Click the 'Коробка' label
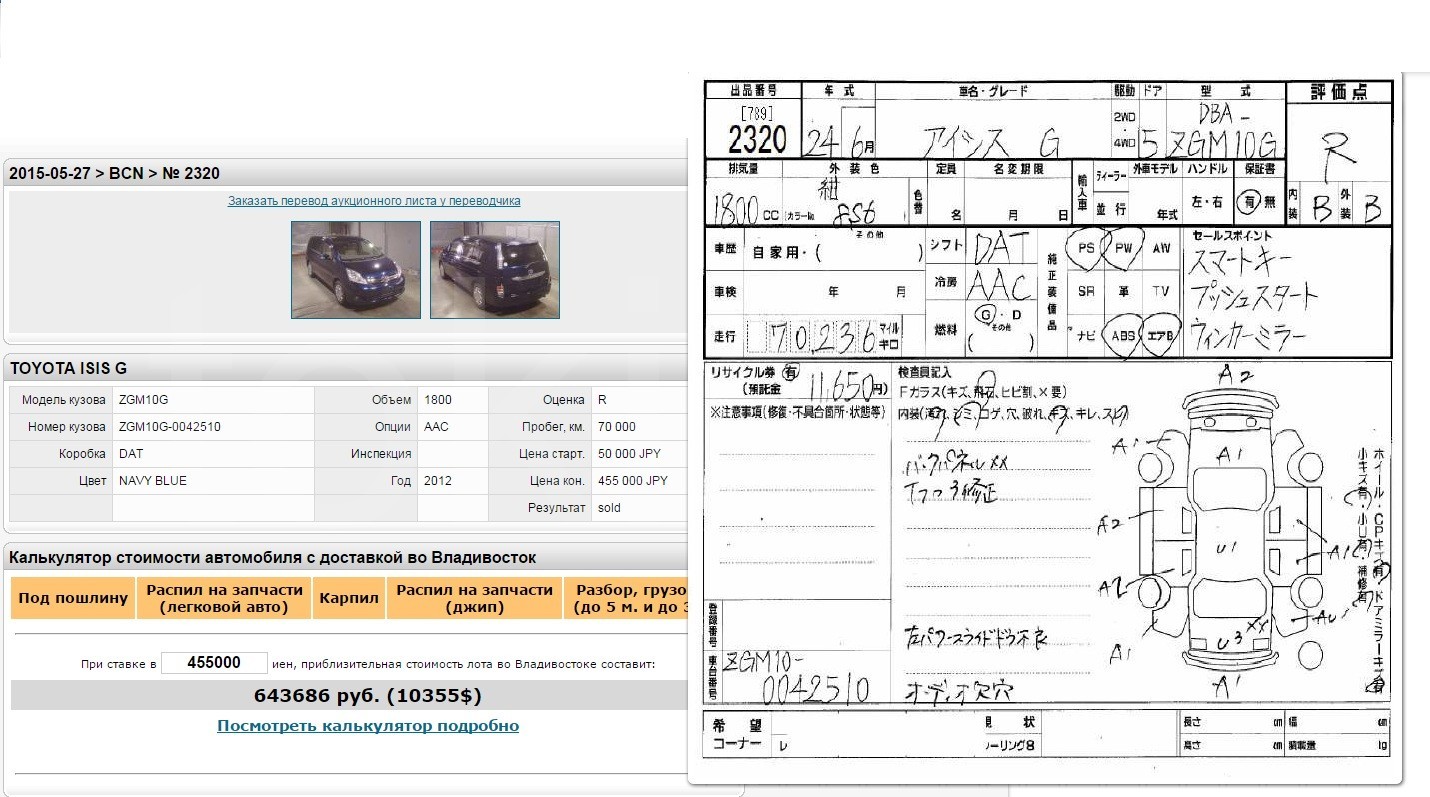This screenshot has height=797, width=1430. click(x=82, y=454)
